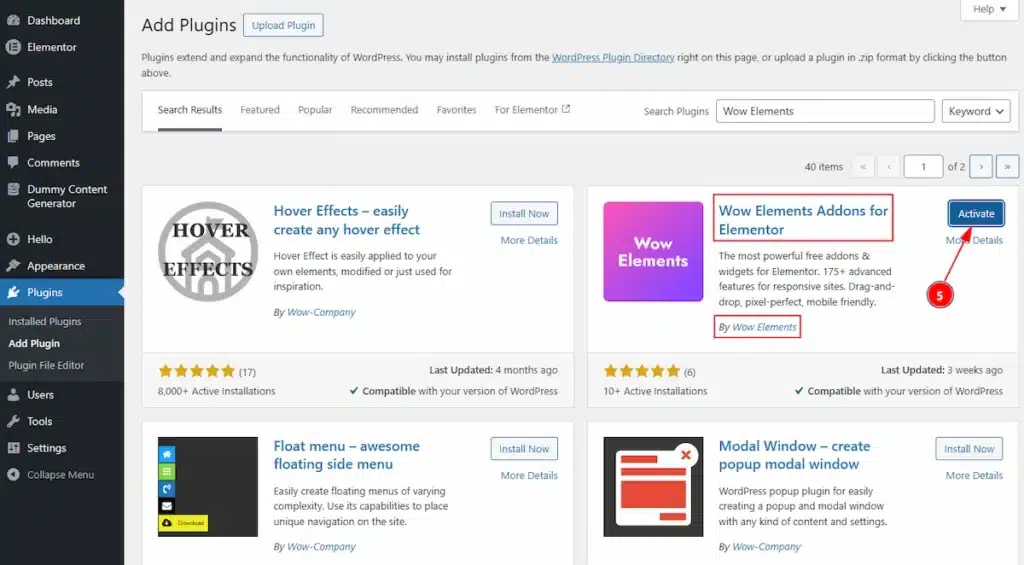Click the Comments bubble icon

13,162
